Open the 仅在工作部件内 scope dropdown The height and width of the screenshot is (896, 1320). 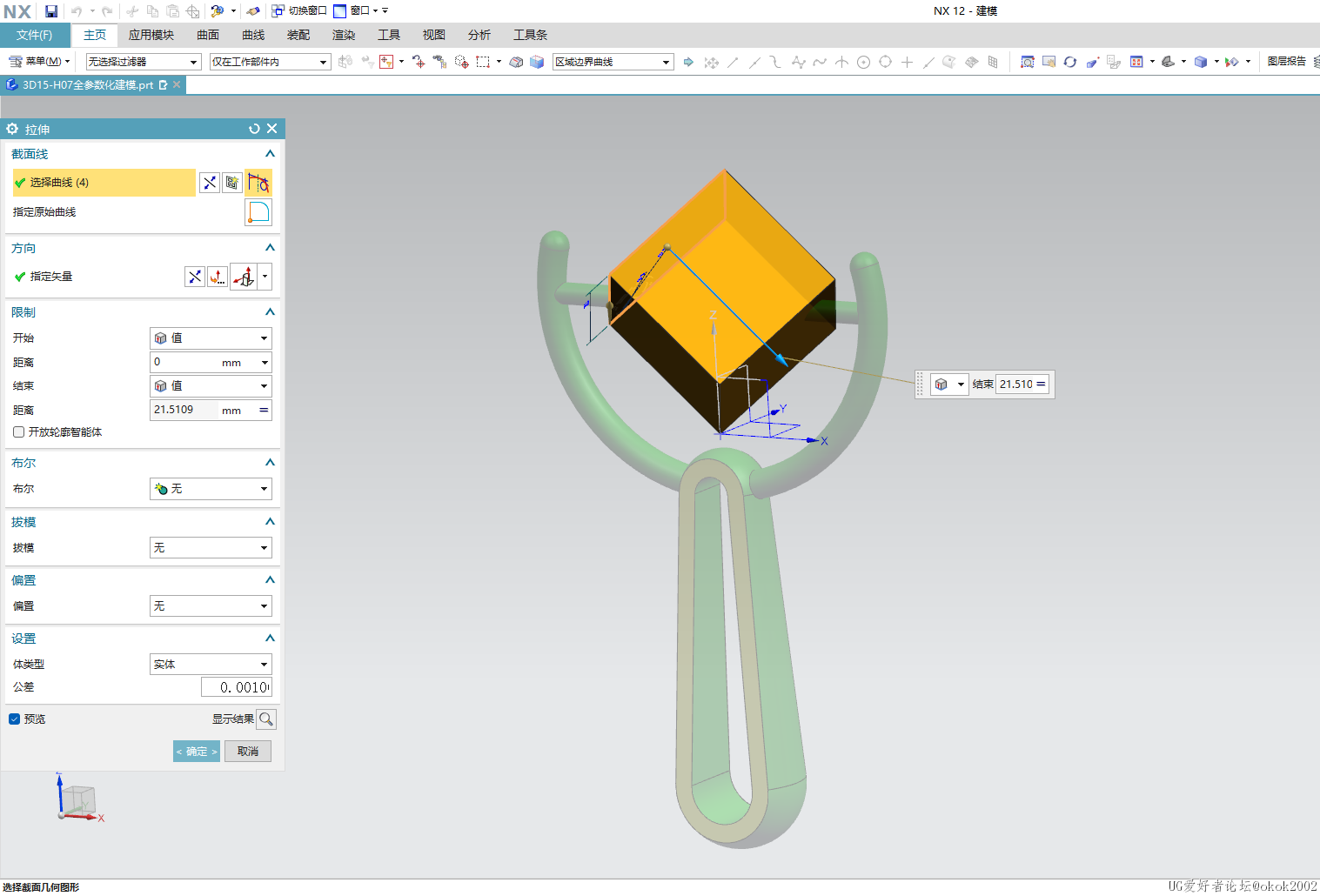coord(271,62)
